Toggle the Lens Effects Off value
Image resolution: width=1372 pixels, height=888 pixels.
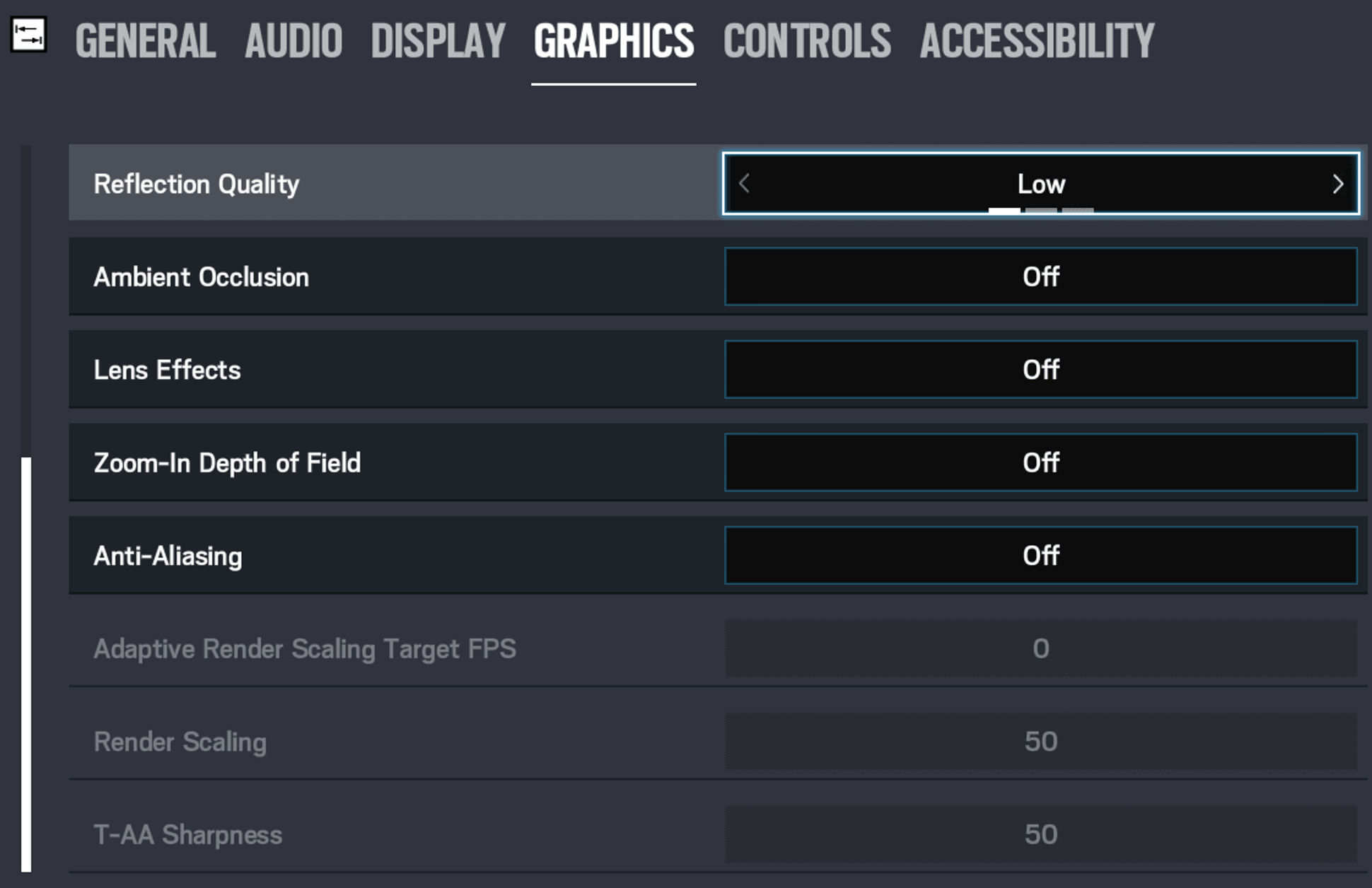1040,370
